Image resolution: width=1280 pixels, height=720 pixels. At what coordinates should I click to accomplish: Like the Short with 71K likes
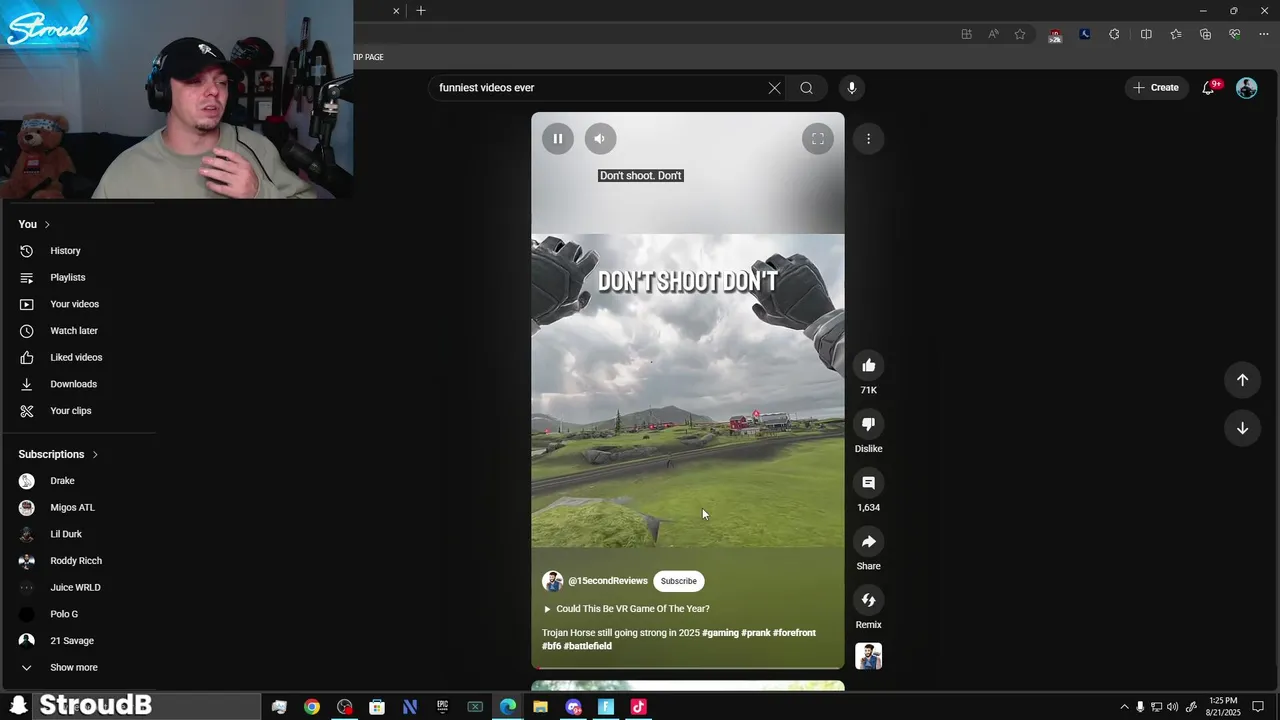(869, 366)
